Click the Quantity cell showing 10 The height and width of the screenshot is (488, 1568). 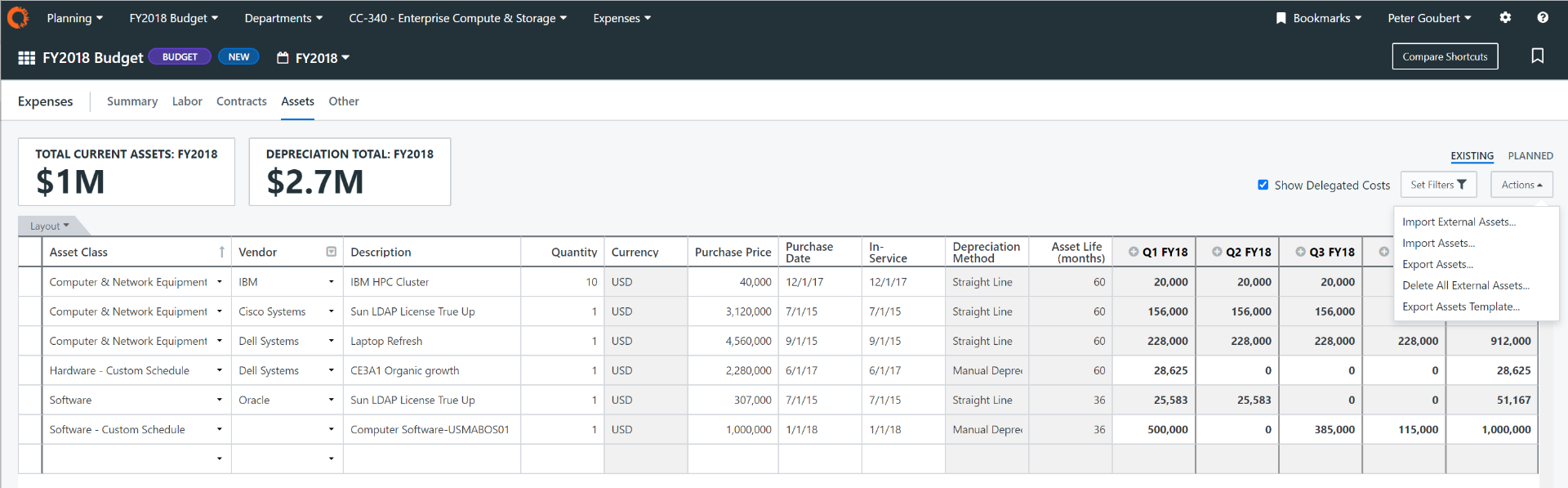pyautogui.click(x=563, y=282)
